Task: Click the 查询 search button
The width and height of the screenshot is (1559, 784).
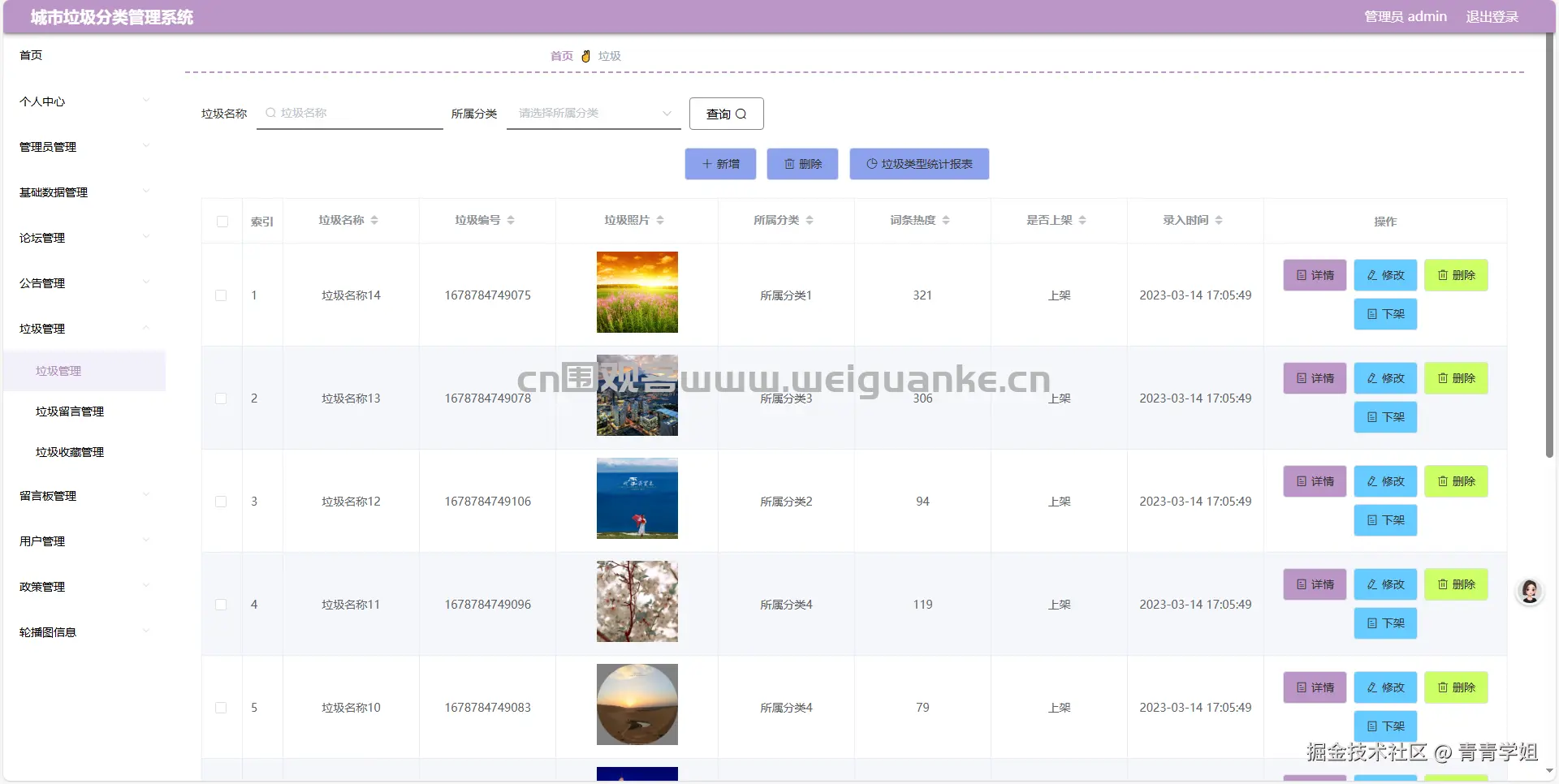Action: tap(727, 114)
